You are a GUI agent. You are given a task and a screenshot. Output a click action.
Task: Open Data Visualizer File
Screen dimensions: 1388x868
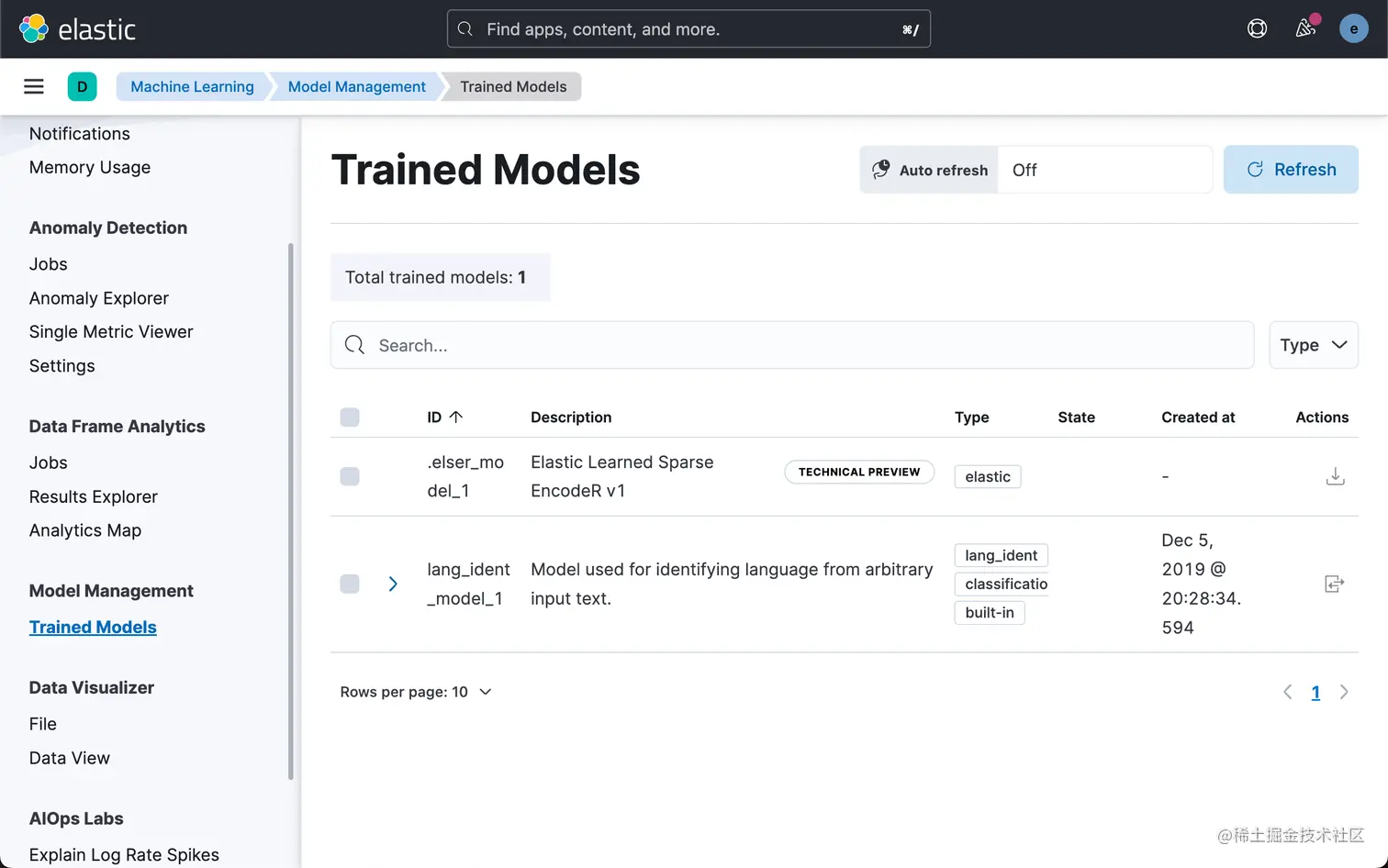point(43,724)
